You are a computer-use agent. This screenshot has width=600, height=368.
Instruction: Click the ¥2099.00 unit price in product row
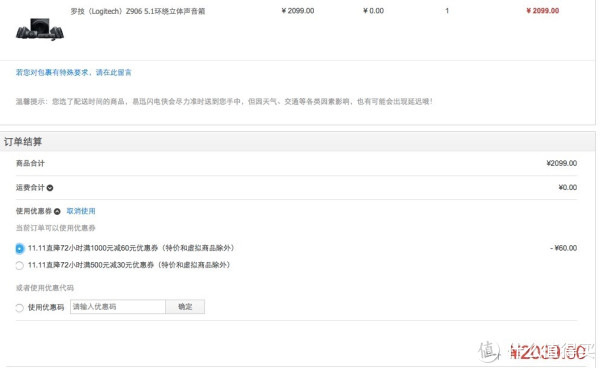pos(298,11)
